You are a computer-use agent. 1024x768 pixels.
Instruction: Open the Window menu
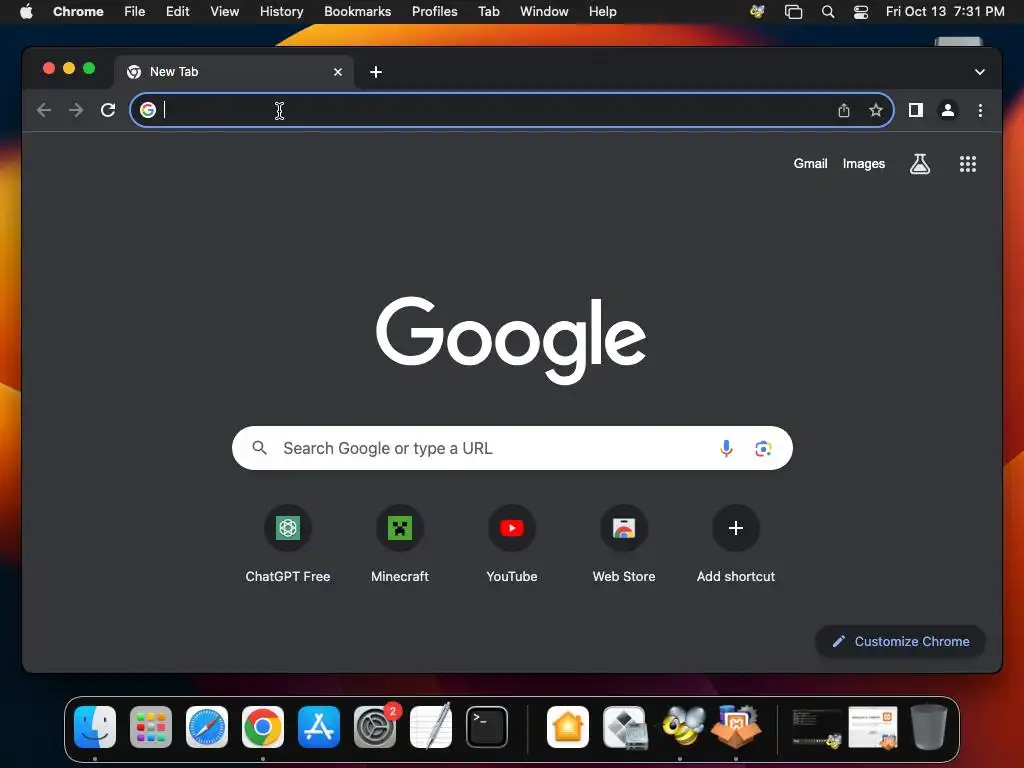coord(544,12)
